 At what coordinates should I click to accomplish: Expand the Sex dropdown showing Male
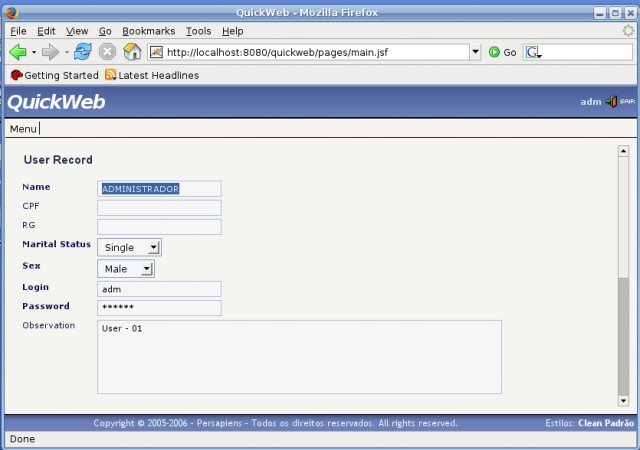click(x=126, y=269)
